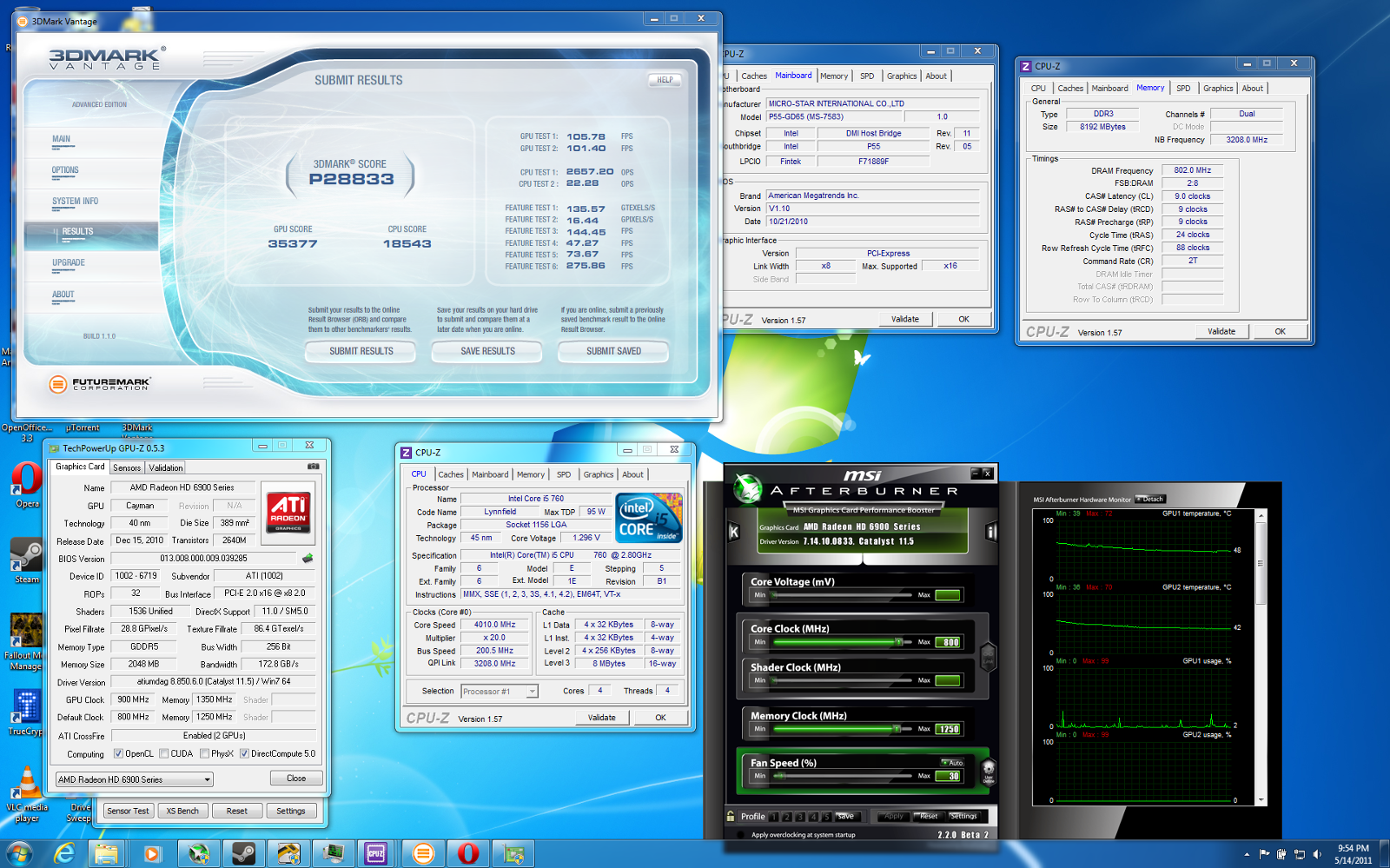Click the profile lock icon in Afterburner
Image resolution: width=1390 pixels, height=868 pixels.
(731, 816)
